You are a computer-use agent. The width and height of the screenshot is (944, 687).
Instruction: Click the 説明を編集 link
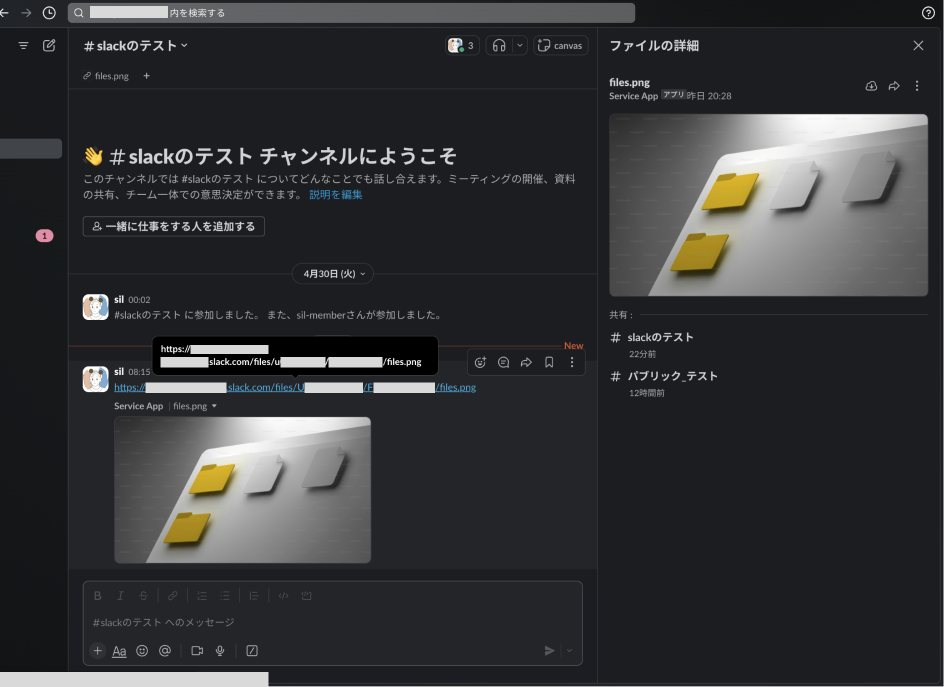coord(336,195)
